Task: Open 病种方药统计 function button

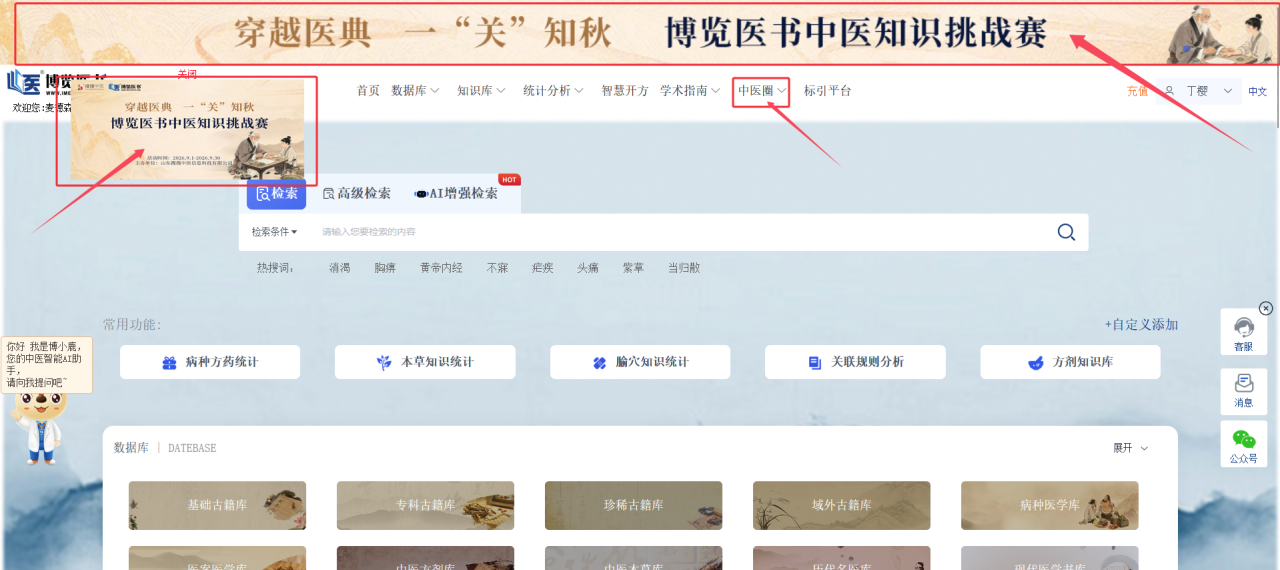Action: click(x=210, y=362)
